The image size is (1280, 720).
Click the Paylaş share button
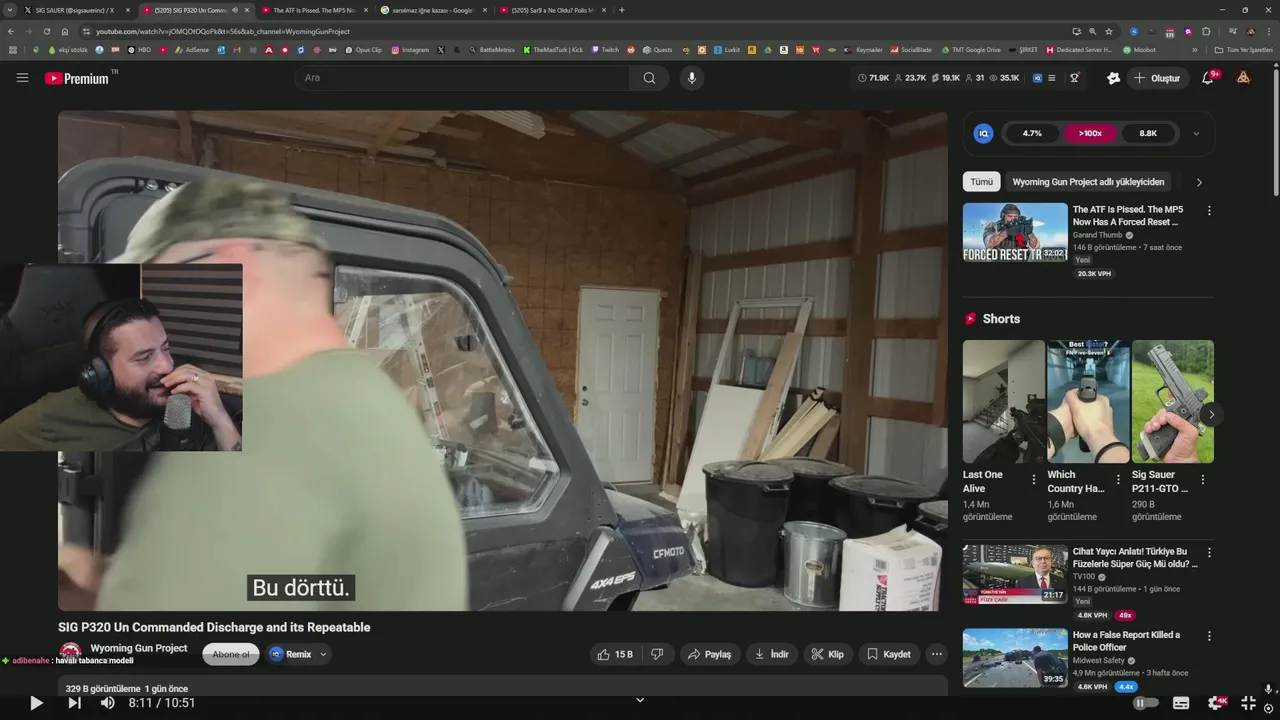tap(710, 654)
